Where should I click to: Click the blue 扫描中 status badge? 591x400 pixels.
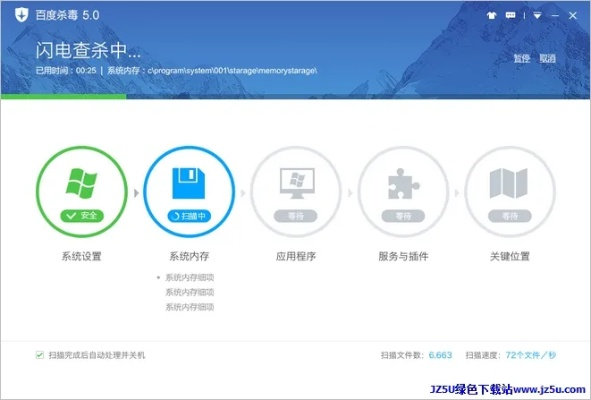point(189,216)
